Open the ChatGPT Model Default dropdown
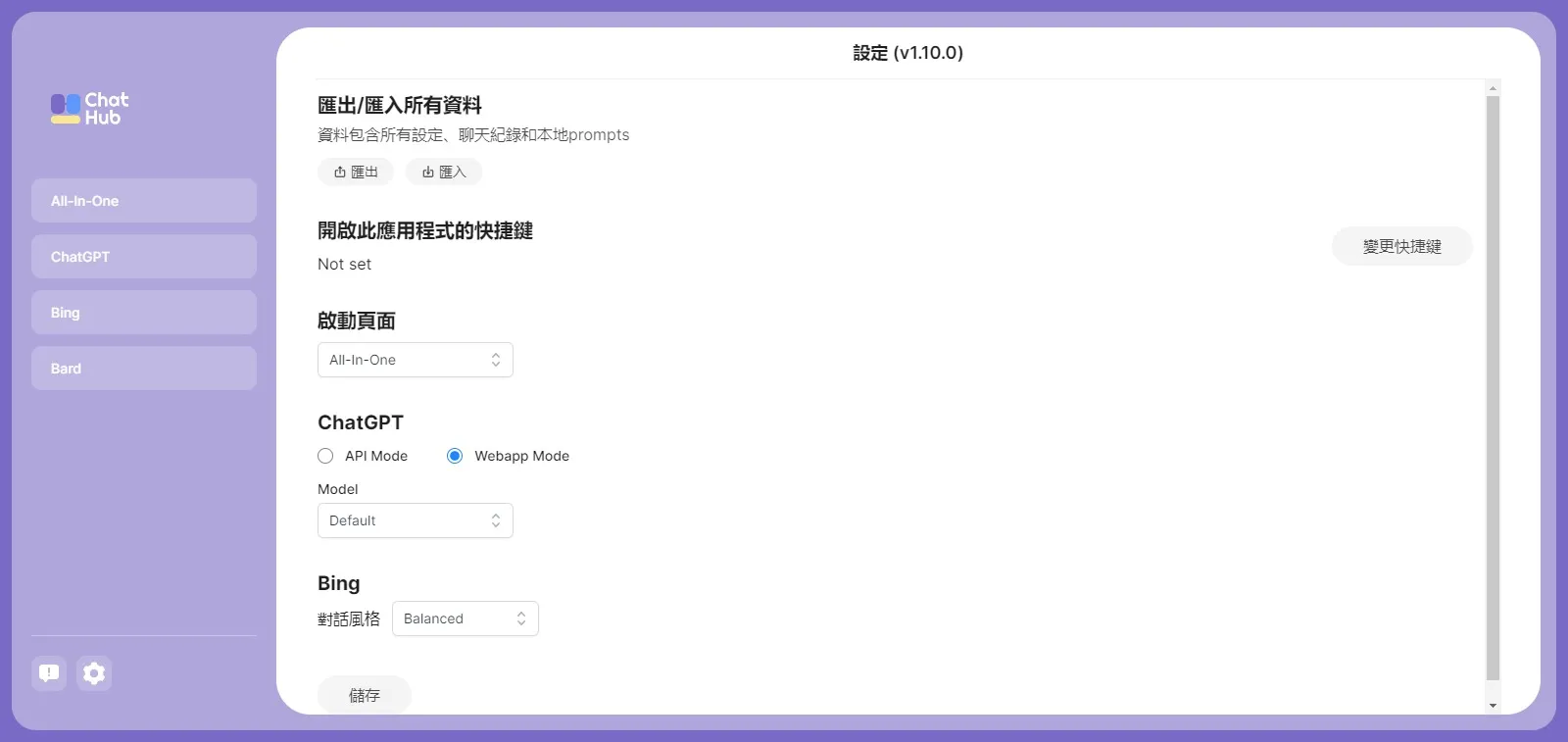1568x742 pixels. pos(416,520)
